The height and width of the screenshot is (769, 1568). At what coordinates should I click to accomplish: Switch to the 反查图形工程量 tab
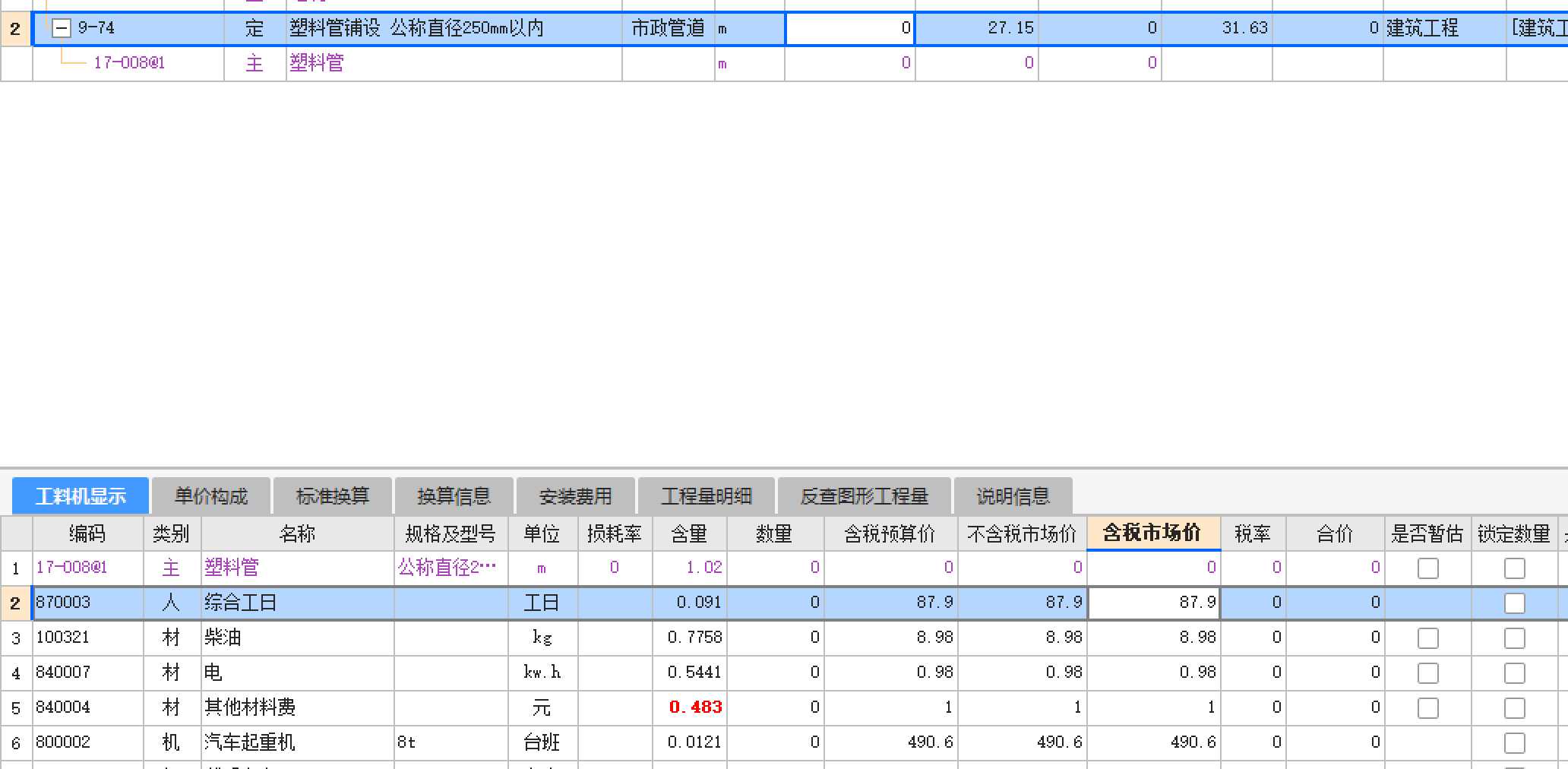coord(865,496)
